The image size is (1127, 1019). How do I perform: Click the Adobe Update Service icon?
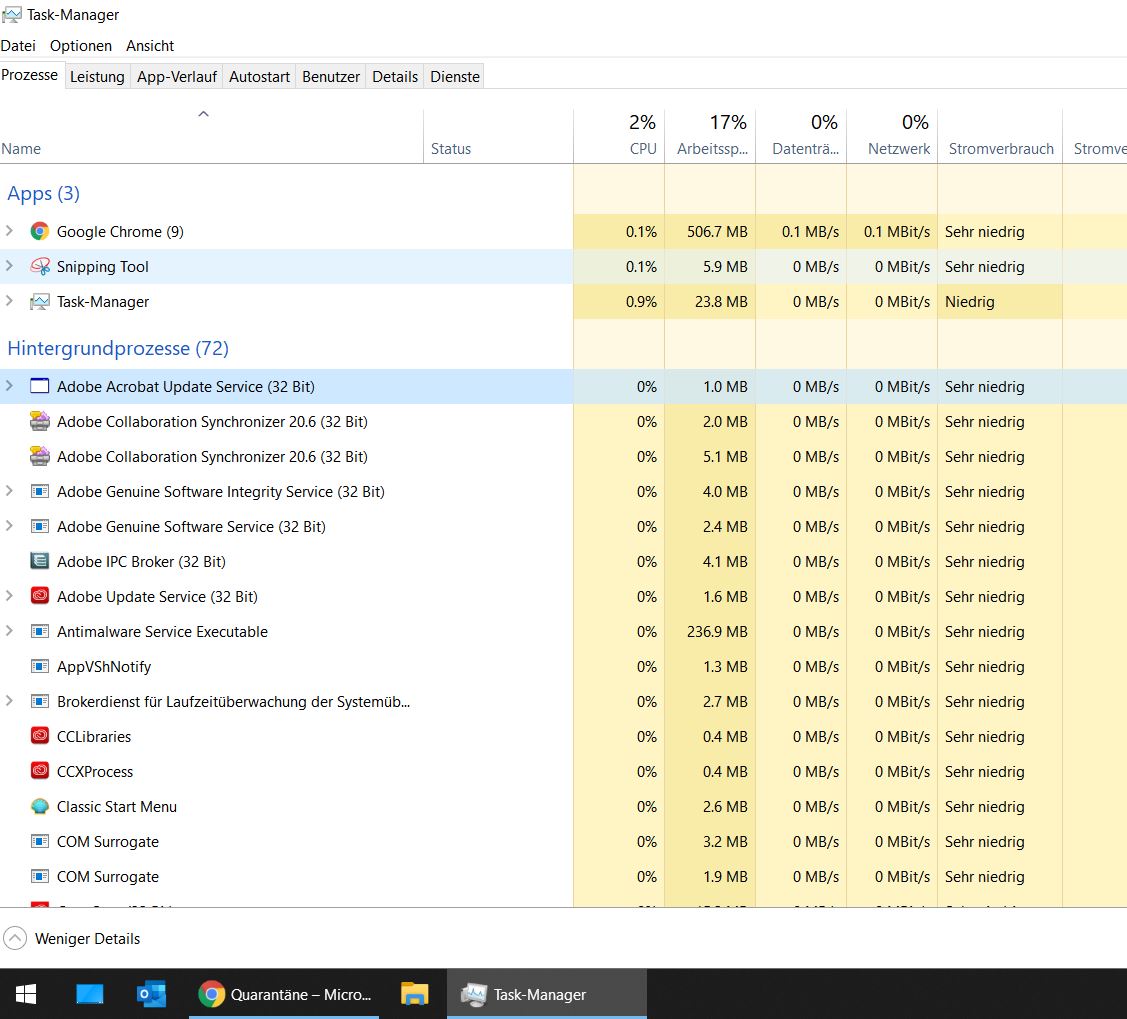pyautogui.click(x=38, y=596)
